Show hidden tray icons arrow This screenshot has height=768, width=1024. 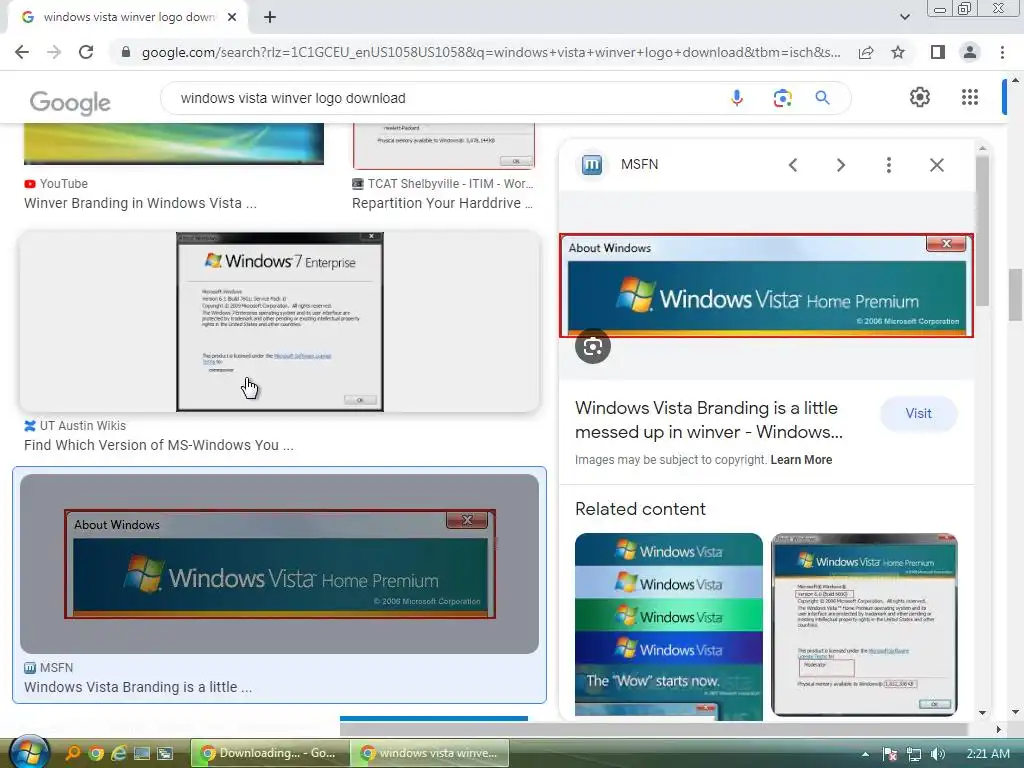click(x=865, y=754)
